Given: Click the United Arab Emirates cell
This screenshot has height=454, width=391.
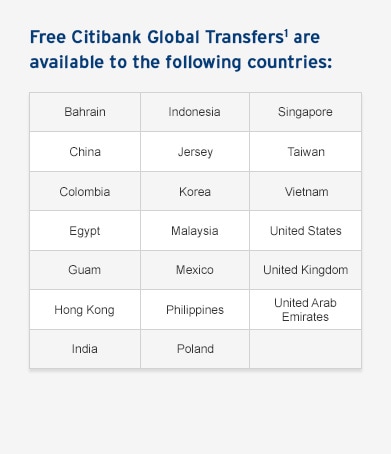Looking at the screenshot, I should (x=306, y=310).
